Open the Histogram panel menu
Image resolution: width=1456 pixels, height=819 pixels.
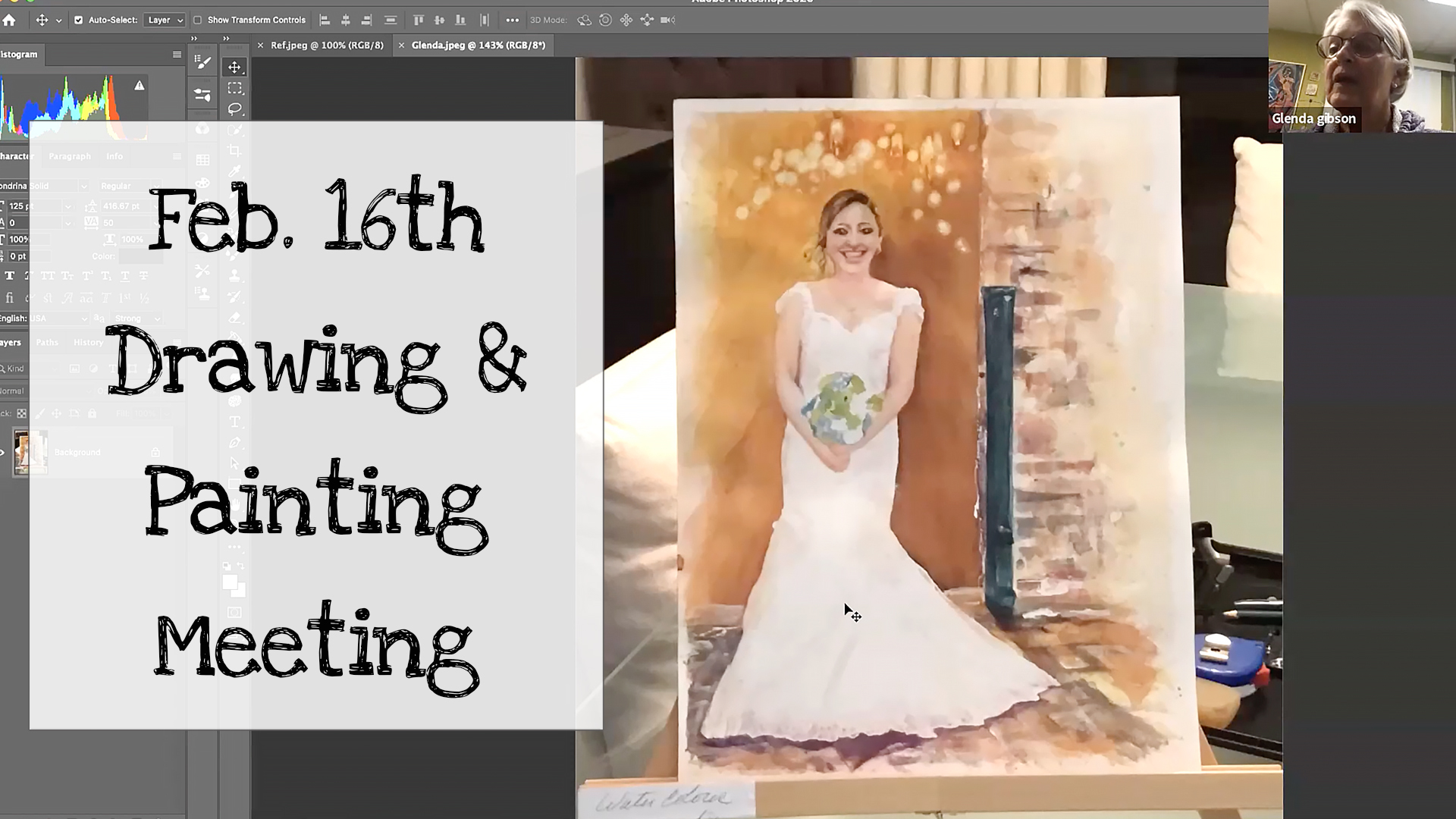tap(177, 55)
